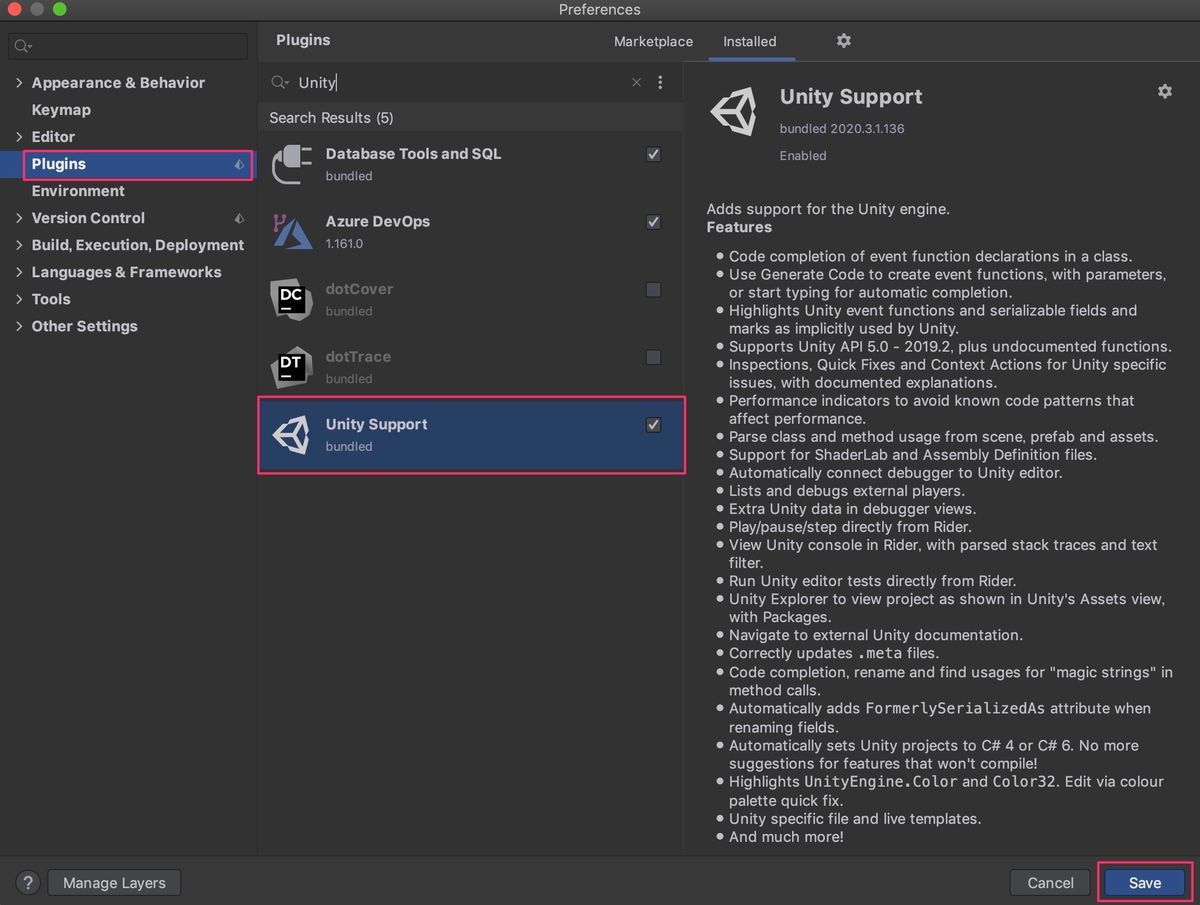Viewport: 1200px width, 905px height.
Task: Toggle the Unity Support plugin checkbox
Action: (x=653, y=425)
